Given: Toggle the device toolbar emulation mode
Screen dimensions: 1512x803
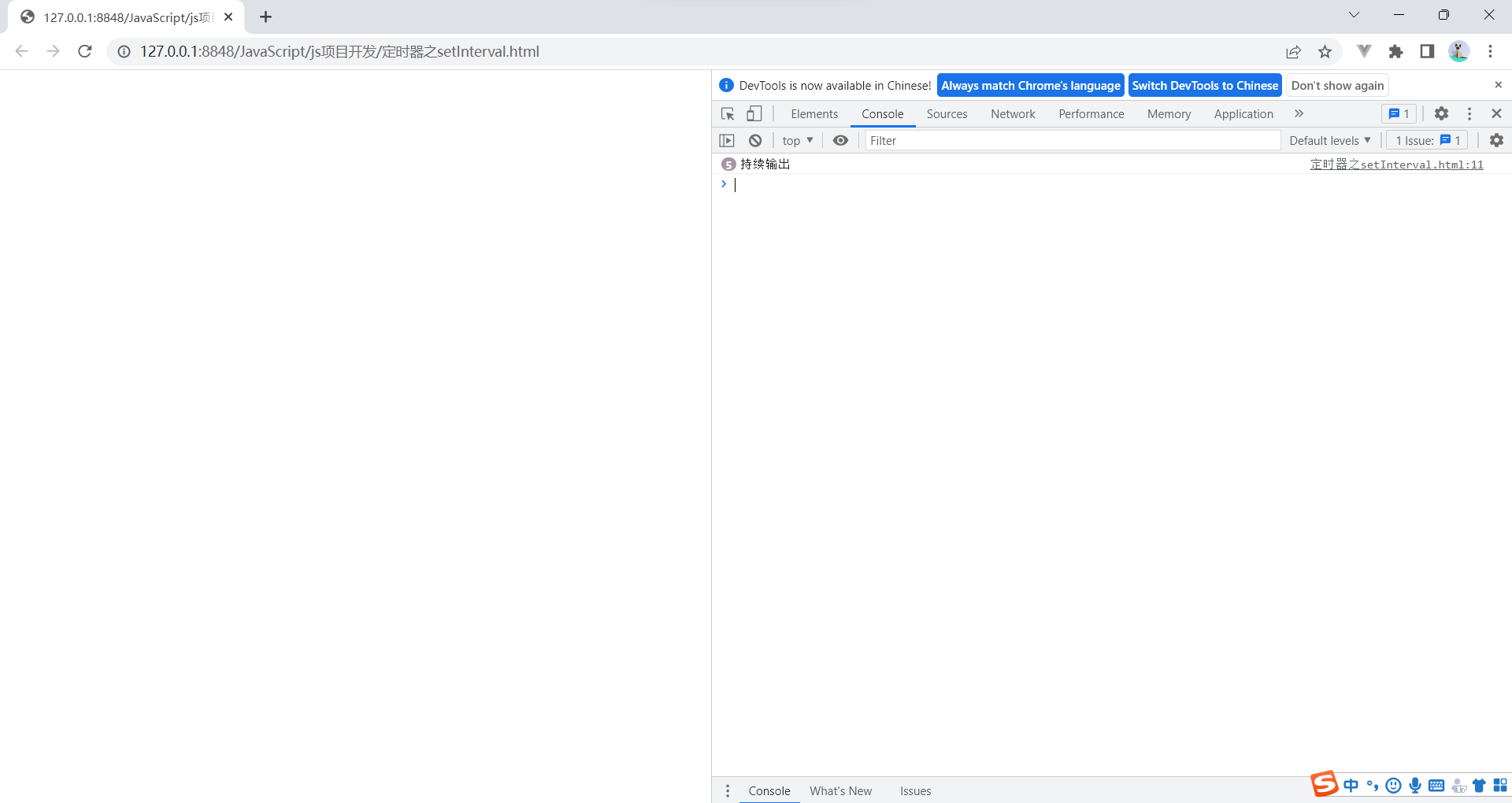Looking at the screenshot, I should click(x=754, y=113).
